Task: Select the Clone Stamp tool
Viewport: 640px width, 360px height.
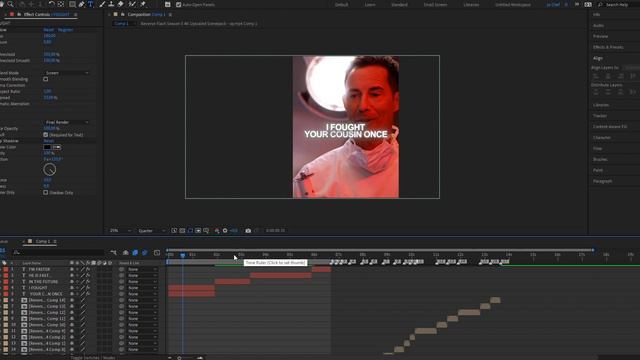Action: click(x=111, y=4)
